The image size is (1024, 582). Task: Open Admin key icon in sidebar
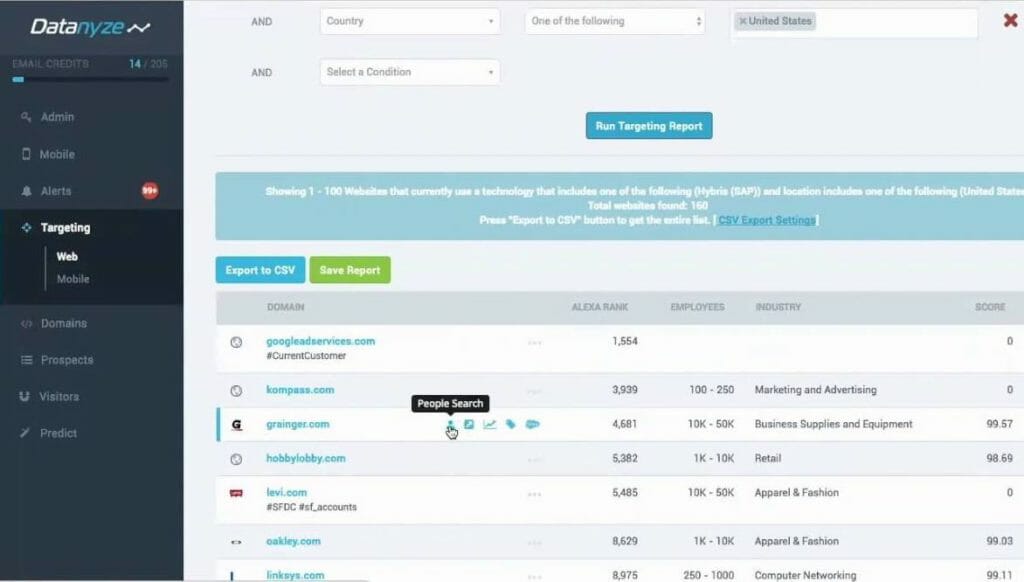pos(26,117)
